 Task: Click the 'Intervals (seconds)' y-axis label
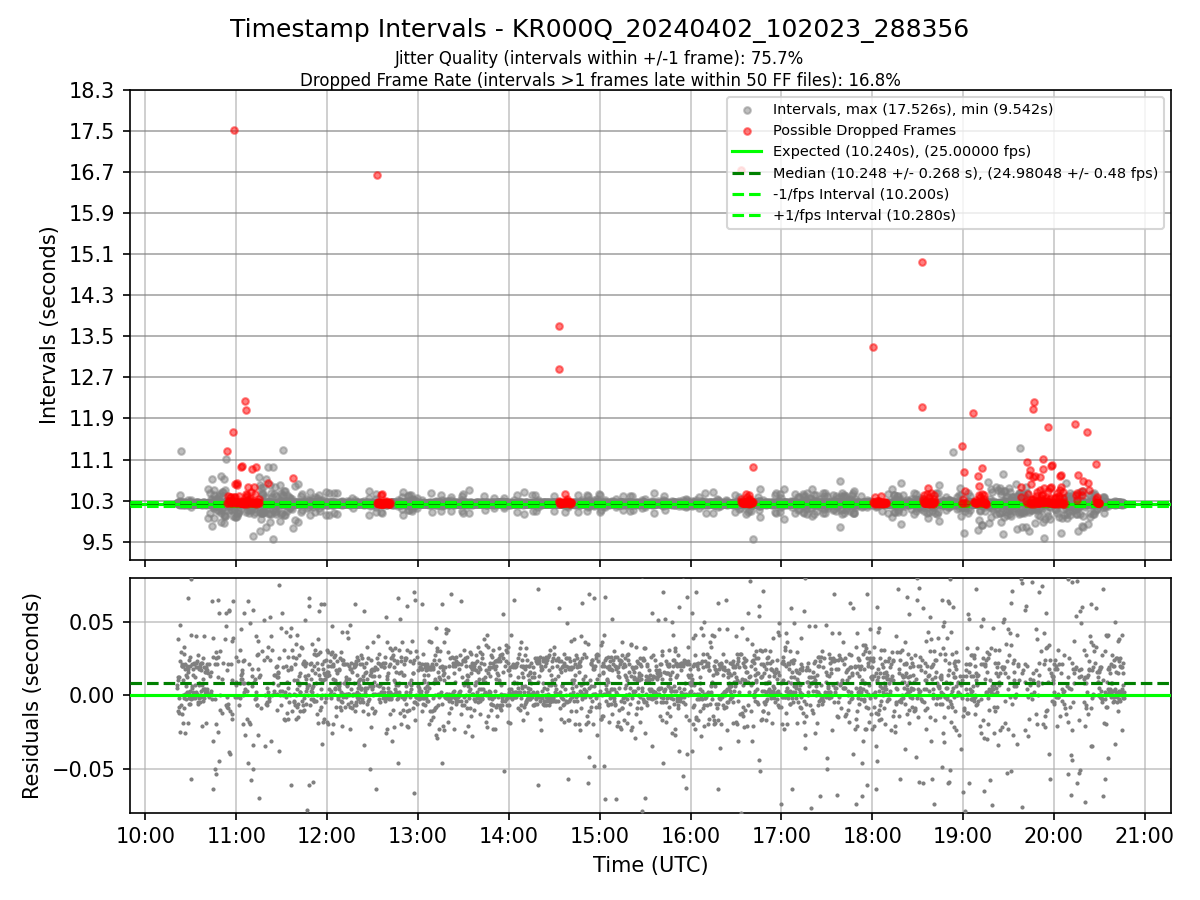tap(48, 325)
